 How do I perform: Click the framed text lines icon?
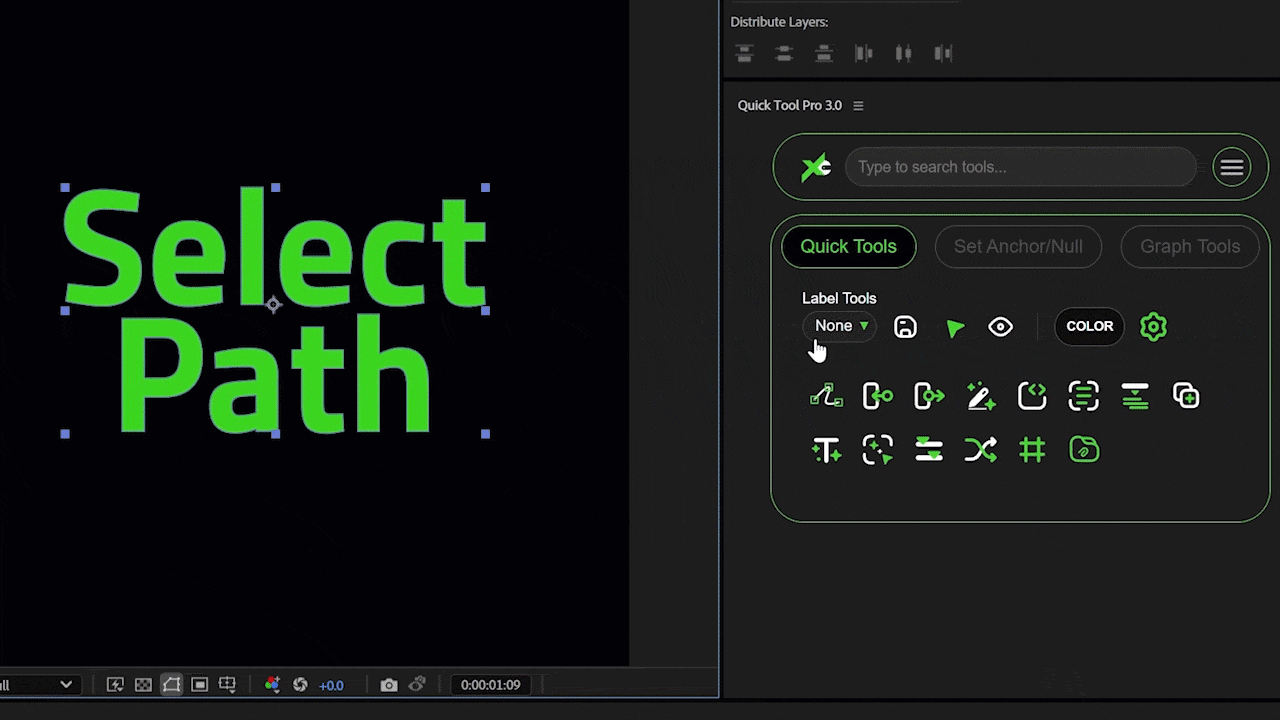point(1083,396)
